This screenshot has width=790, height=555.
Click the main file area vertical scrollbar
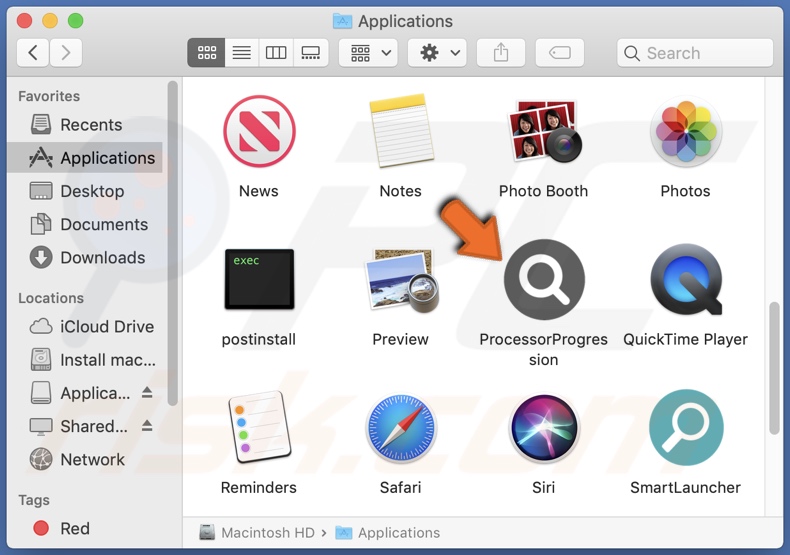(x=774, y=368)
